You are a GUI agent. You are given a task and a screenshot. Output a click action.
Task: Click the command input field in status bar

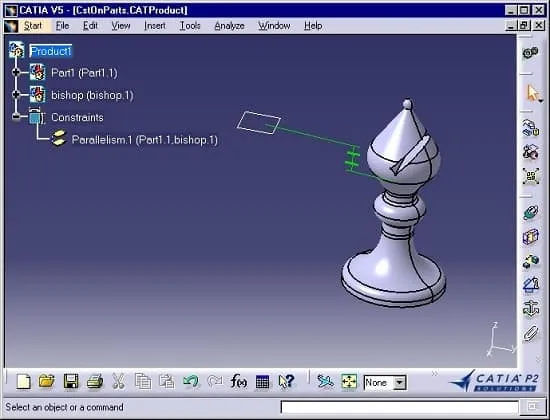pyautogui.click(x=399, y=407)
